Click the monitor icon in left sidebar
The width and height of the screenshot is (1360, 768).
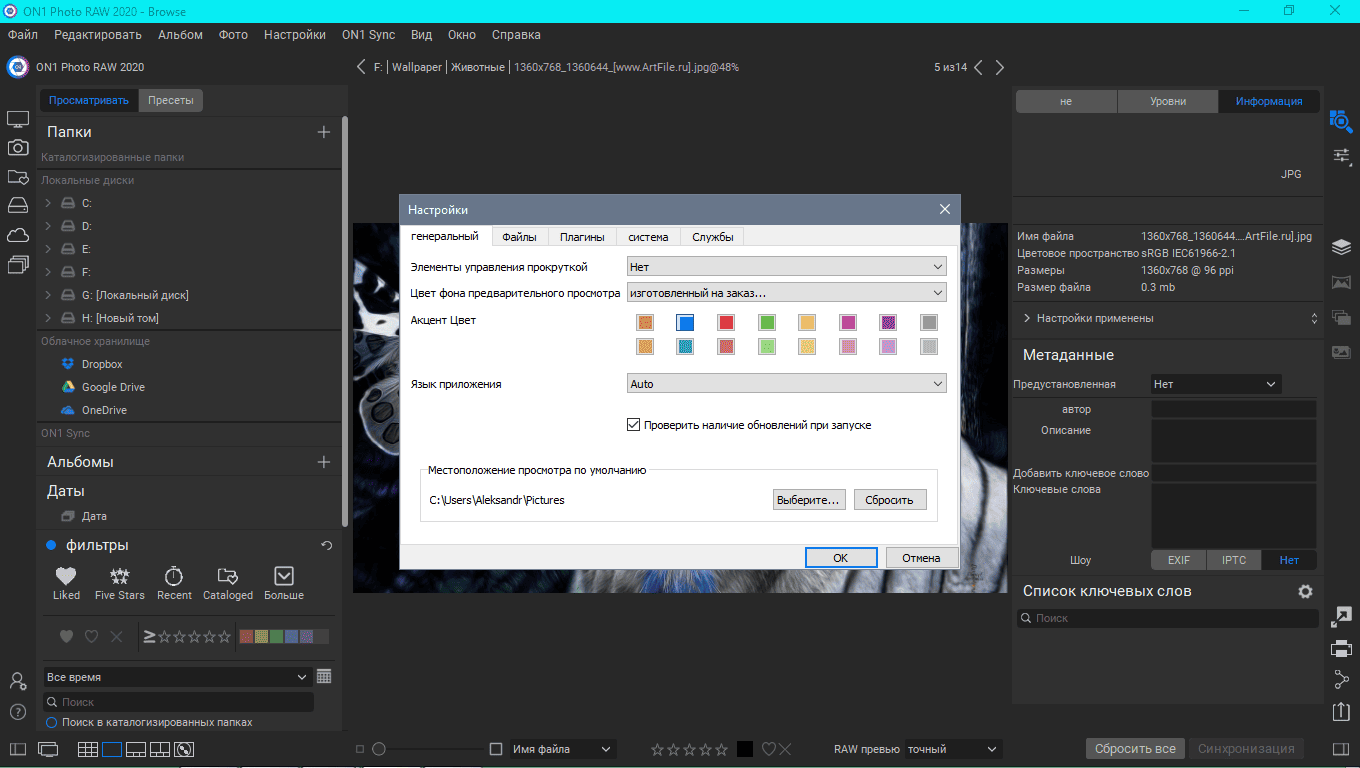tap(17, 119)
